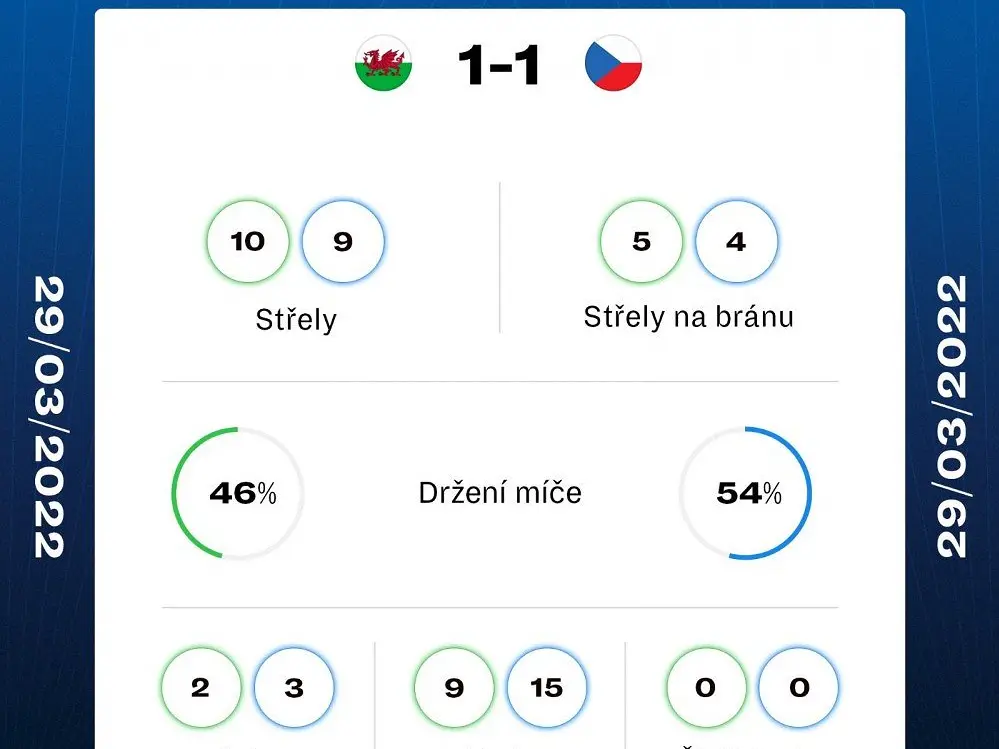Select the green circle showing 2
999x749 pixels.
point(201,688)
